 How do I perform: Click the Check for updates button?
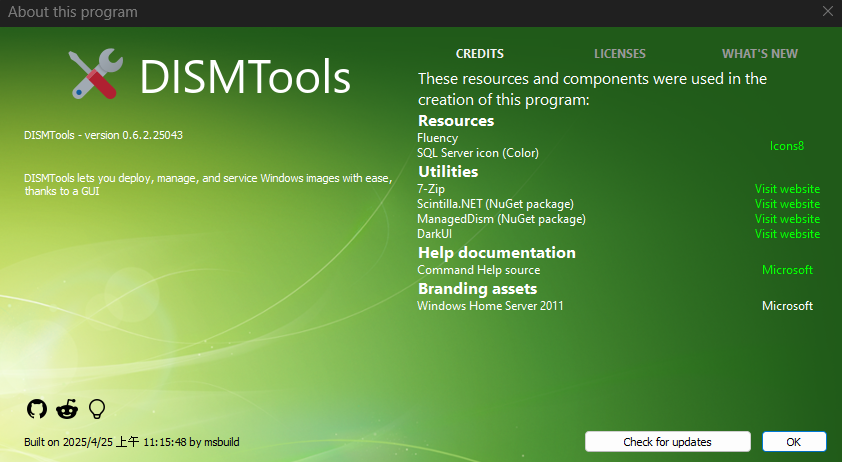tap(667, 442)
